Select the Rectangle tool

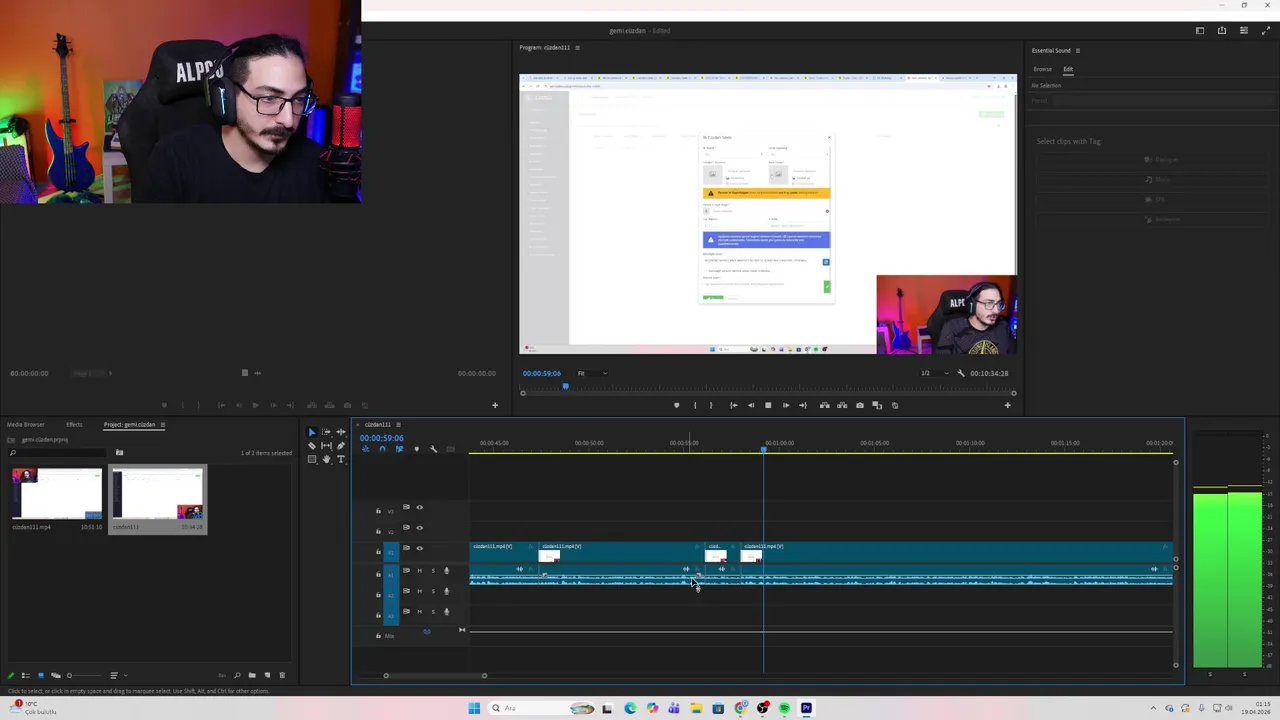coord(312,459)
